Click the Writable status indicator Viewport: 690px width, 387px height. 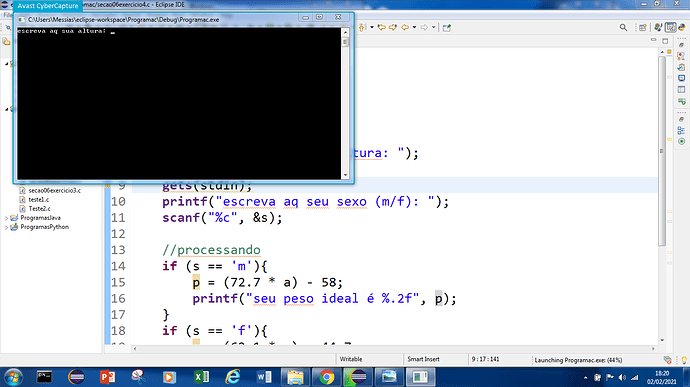point(351,359)
